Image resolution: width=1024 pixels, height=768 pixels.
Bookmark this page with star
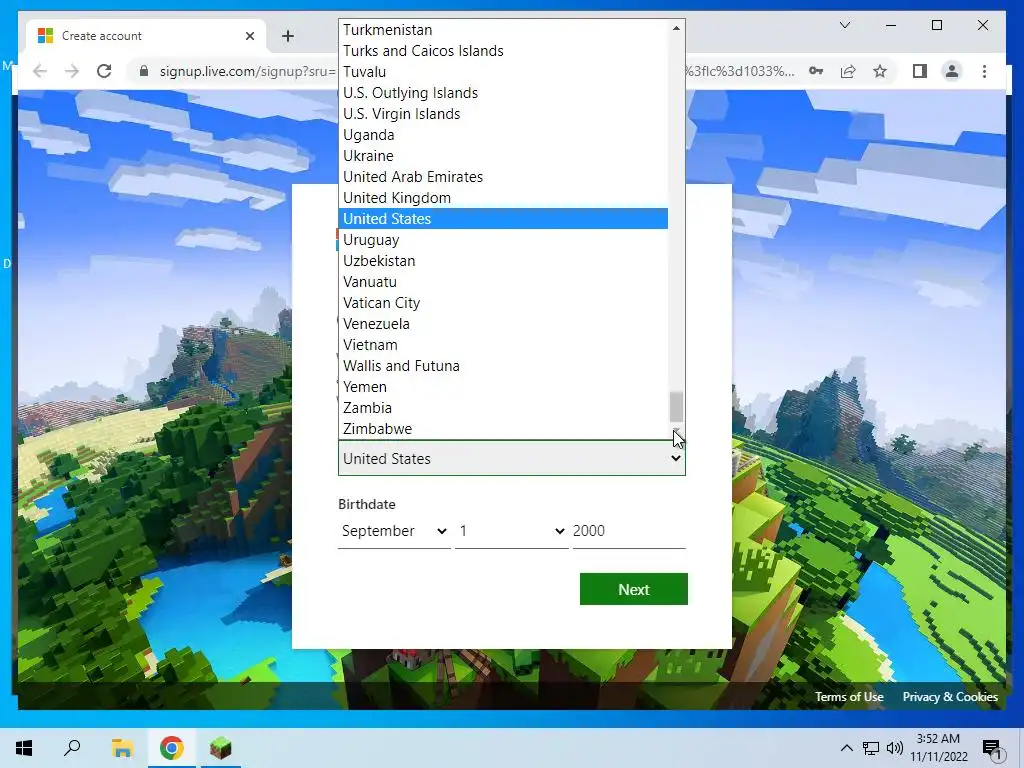click(x=880, y=71)
